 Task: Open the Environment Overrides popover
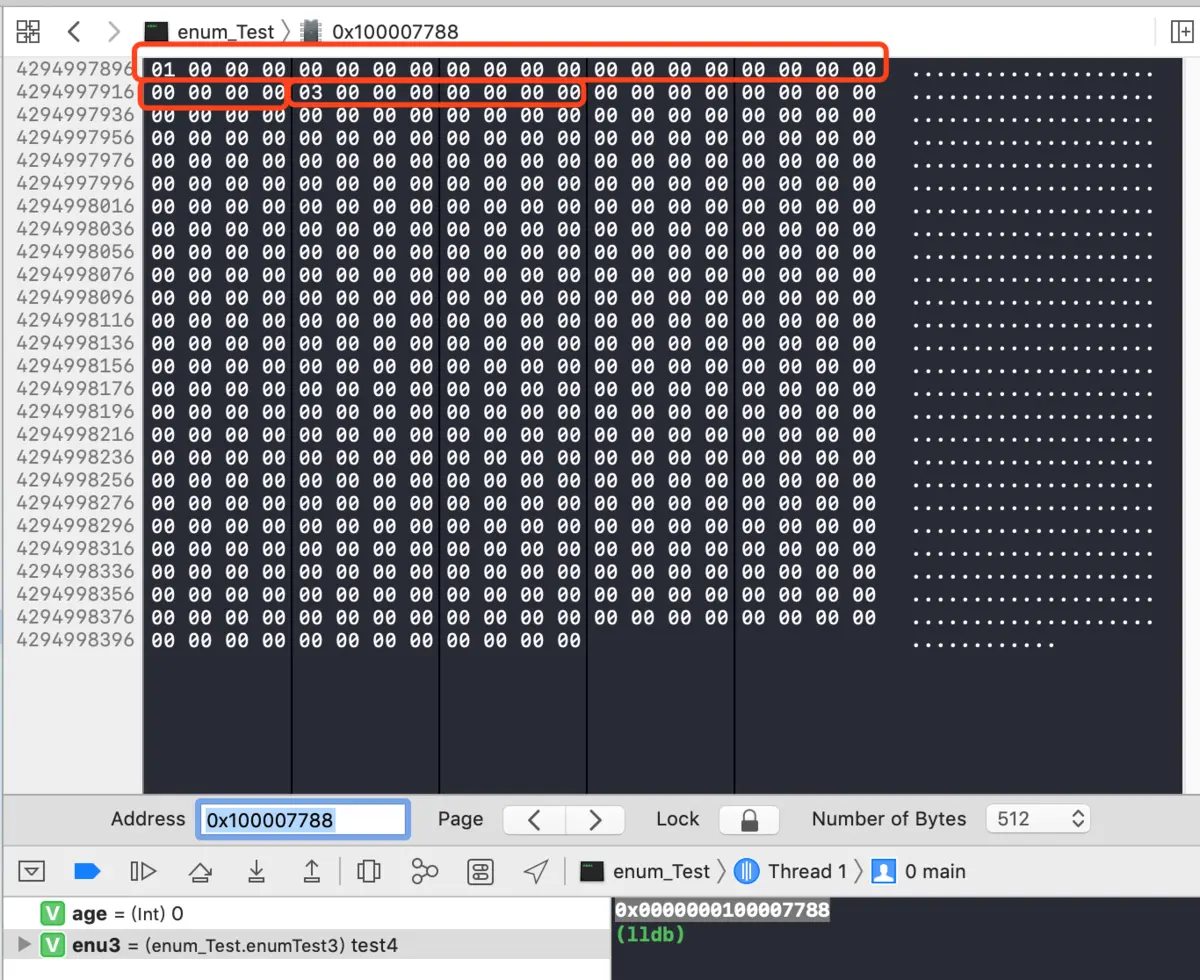(480, 871)
